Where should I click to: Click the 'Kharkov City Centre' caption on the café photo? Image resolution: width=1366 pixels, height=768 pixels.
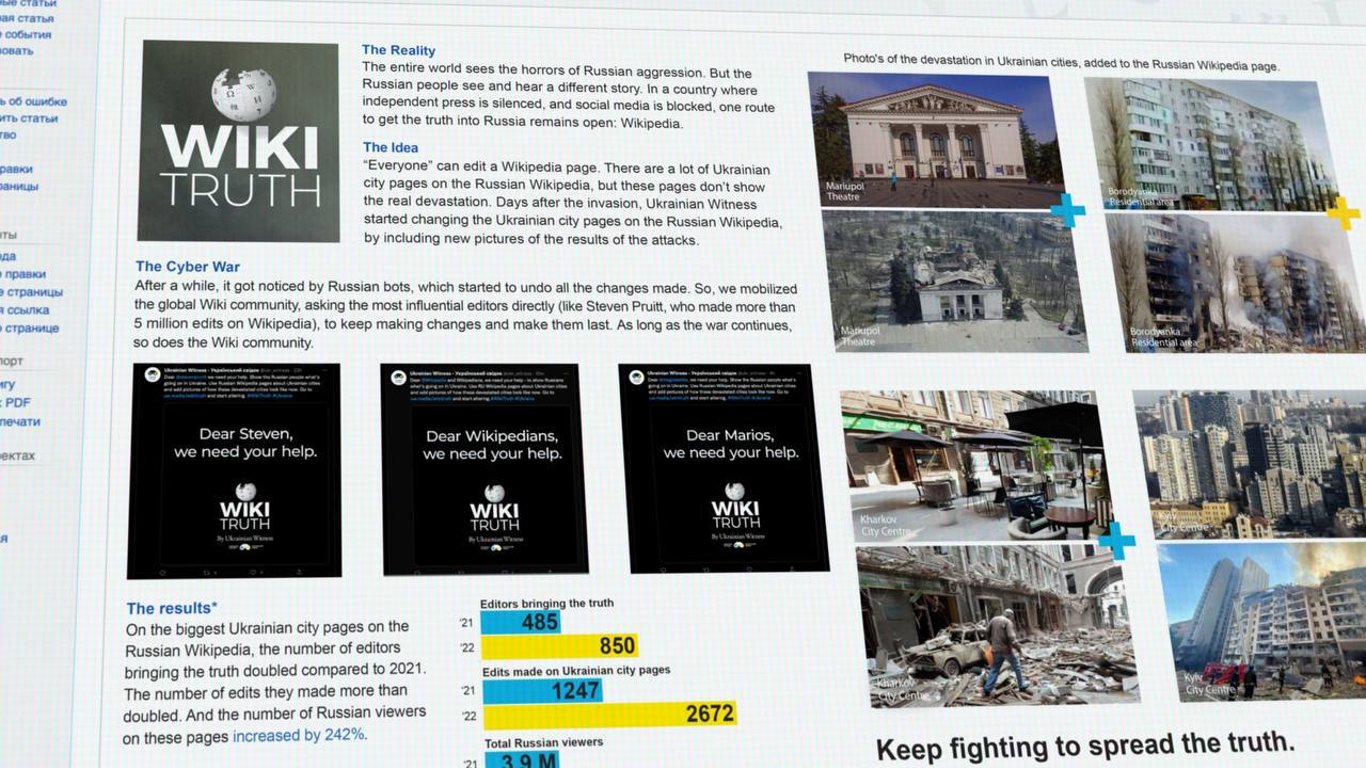tap(886, 525)
